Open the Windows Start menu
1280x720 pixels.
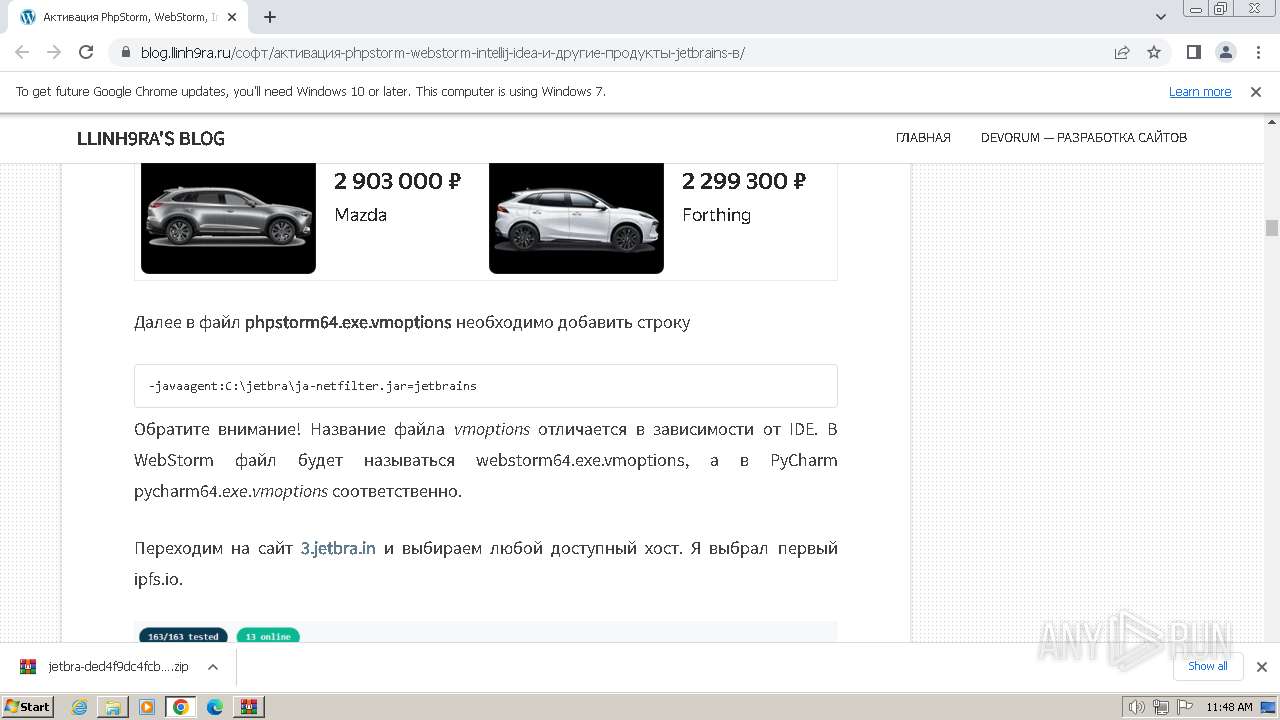(x=27, y=707)
